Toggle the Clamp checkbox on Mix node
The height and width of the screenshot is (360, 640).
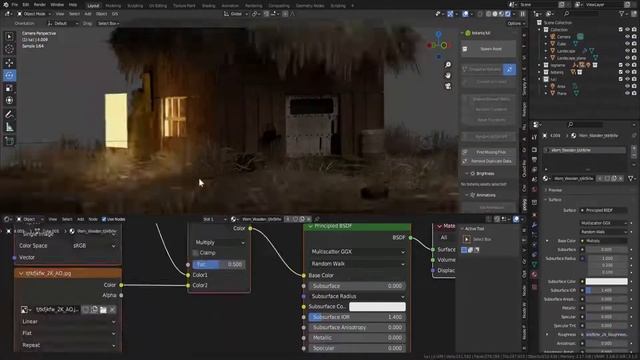pos(196,253)
